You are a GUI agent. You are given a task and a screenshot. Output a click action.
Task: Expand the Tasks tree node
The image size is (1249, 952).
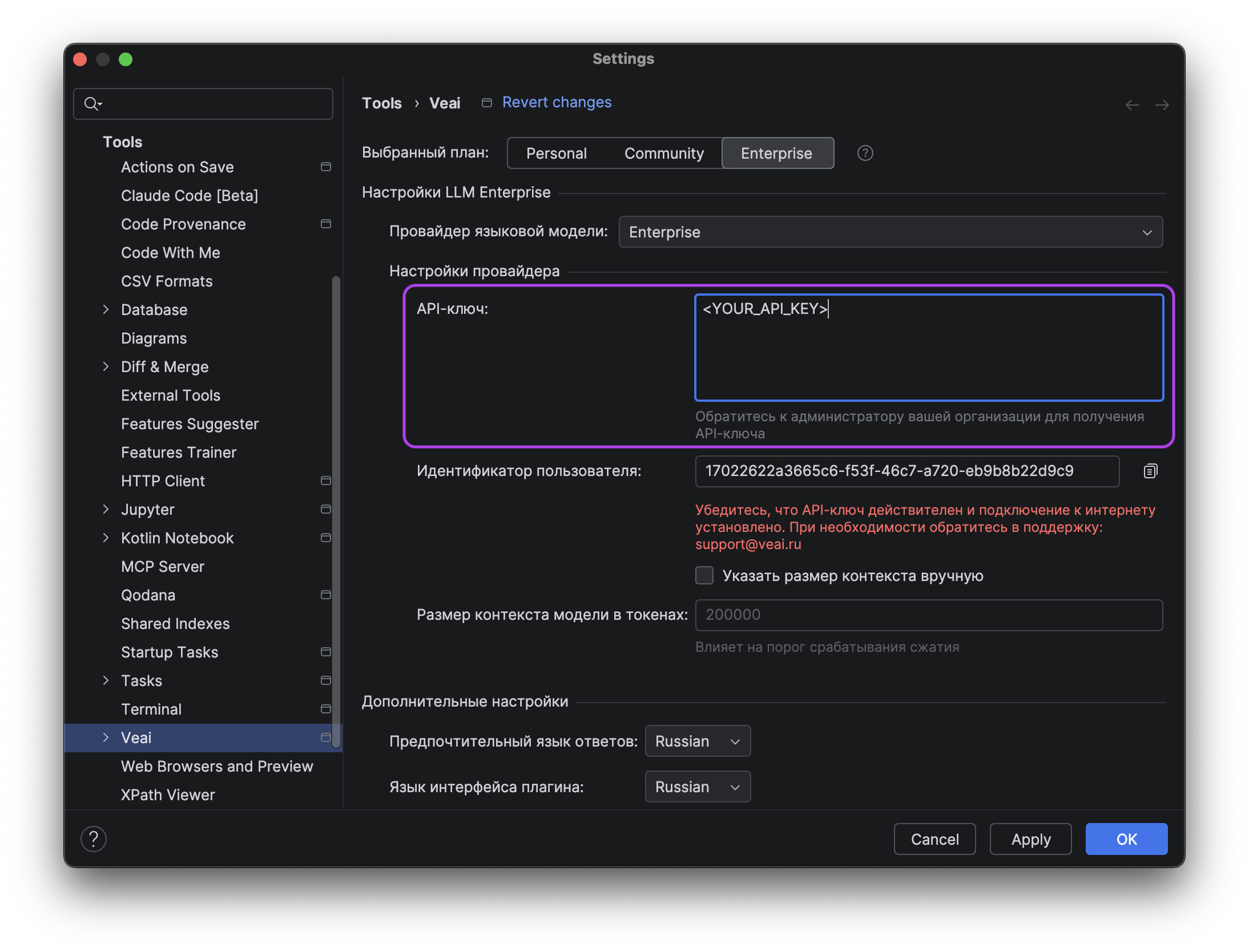tap(106, 680)
